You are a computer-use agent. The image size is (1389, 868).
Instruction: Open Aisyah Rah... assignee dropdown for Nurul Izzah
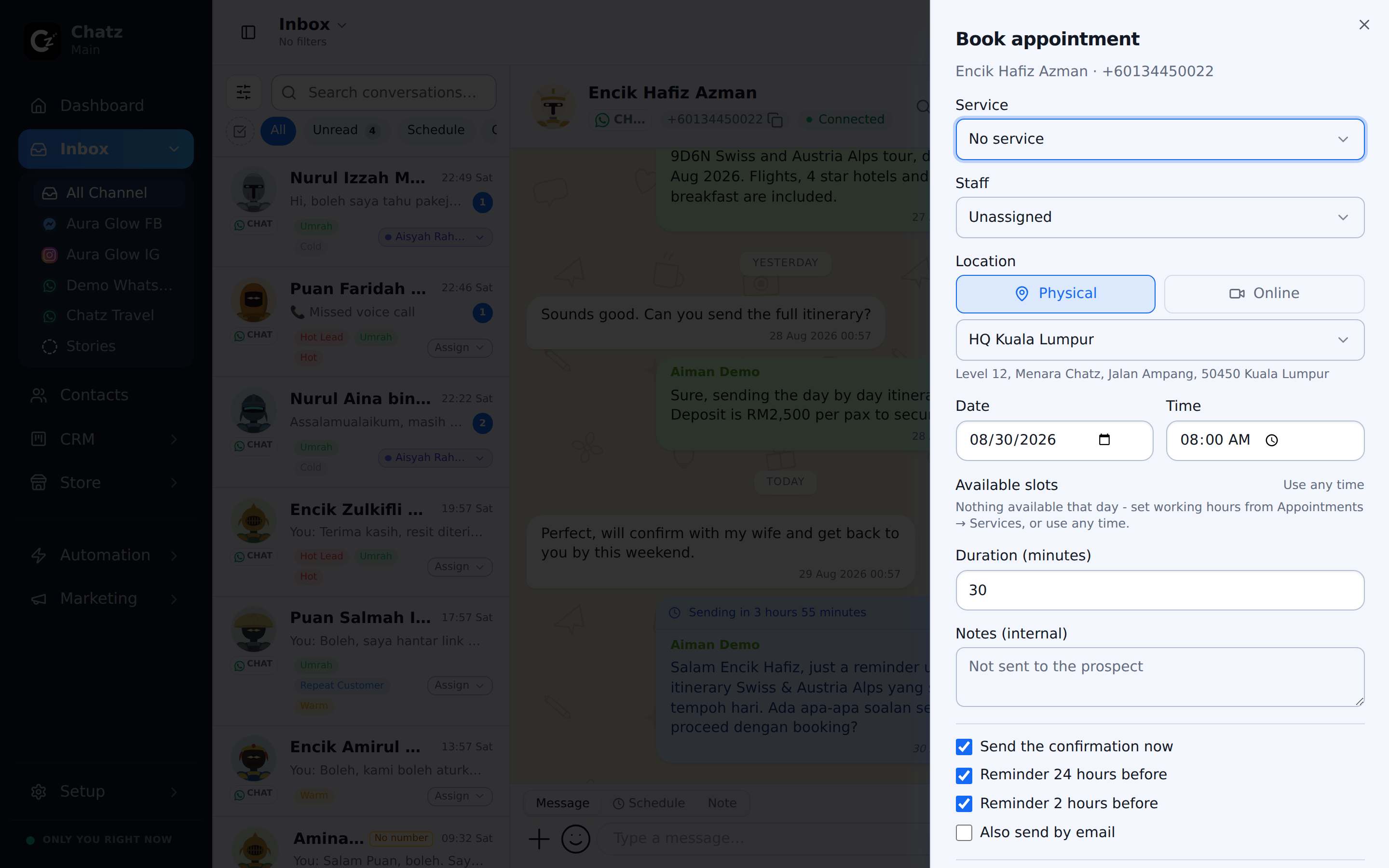pyautogui.click(x=435, y=237)
